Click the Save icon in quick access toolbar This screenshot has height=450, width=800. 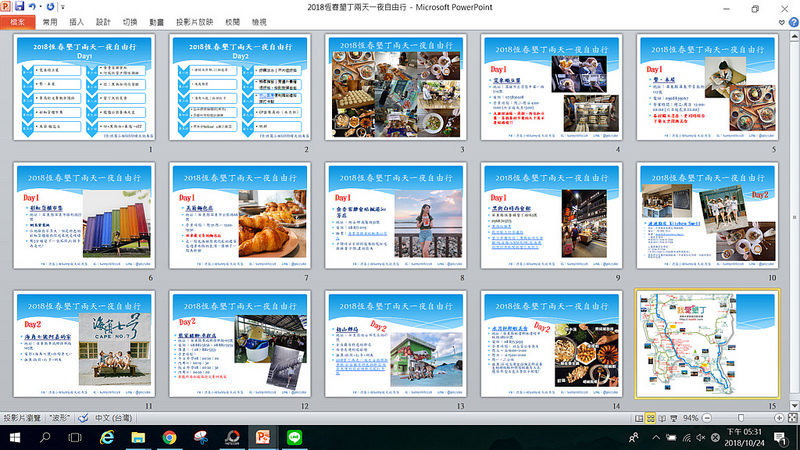21,7
